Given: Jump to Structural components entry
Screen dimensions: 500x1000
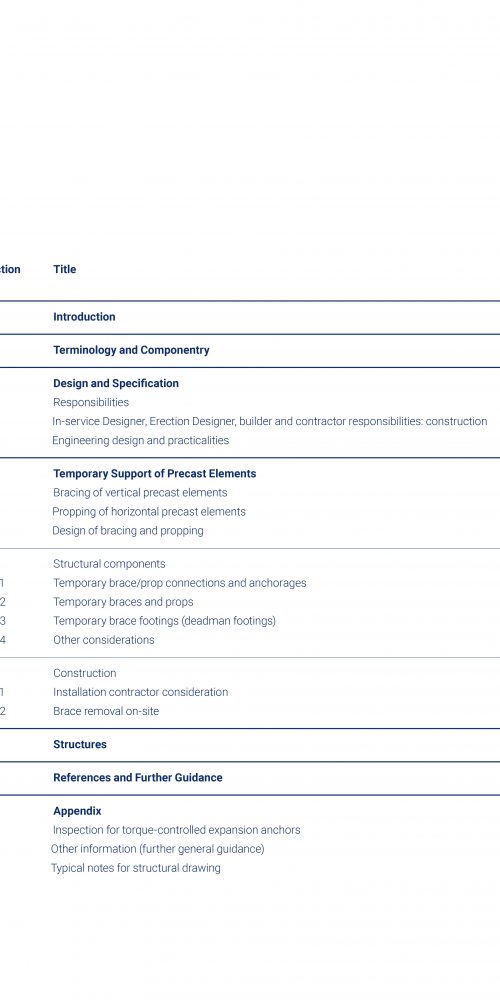Looking at the screenshot, I should tap(109, 564).
